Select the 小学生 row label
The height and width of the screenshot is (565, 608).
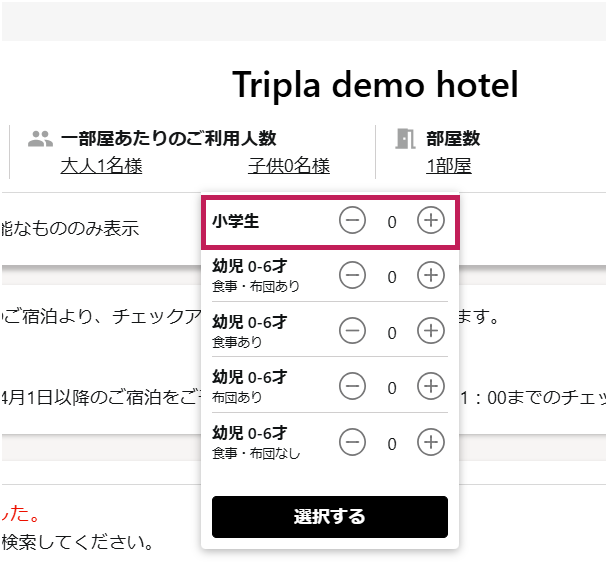point(235,221)
